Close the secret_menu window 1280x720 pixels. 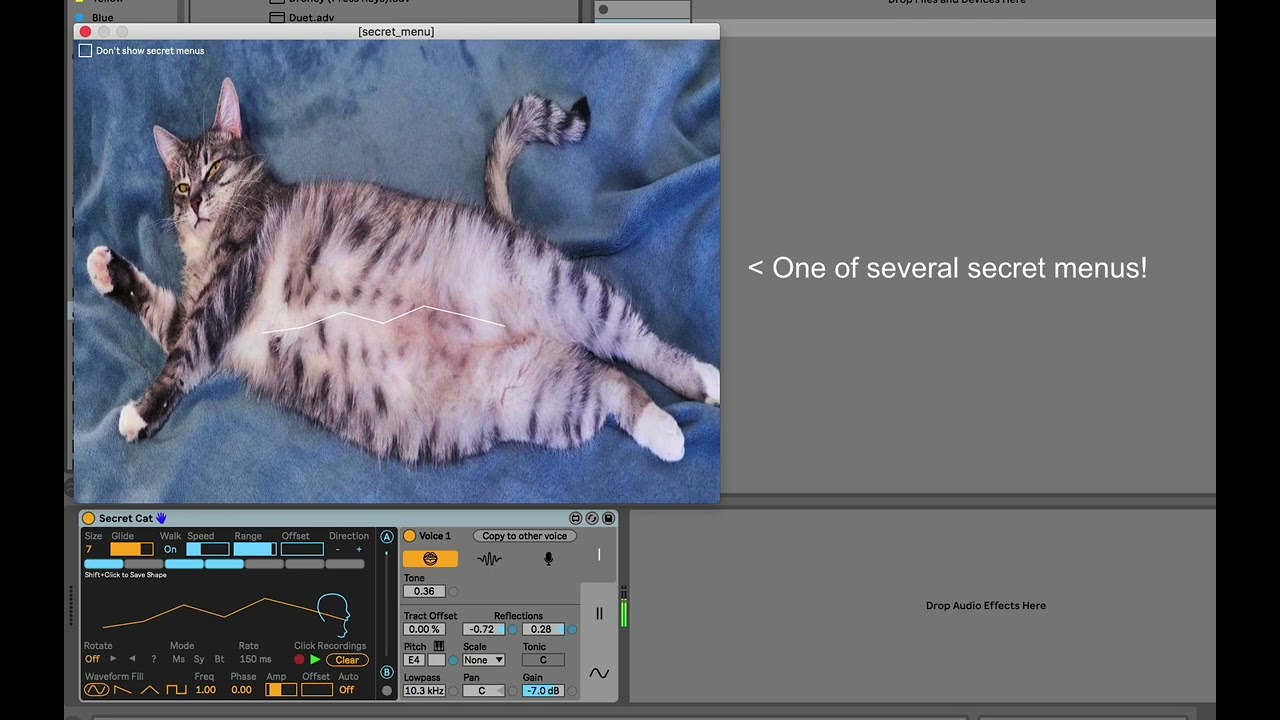[x=85, y=32]
